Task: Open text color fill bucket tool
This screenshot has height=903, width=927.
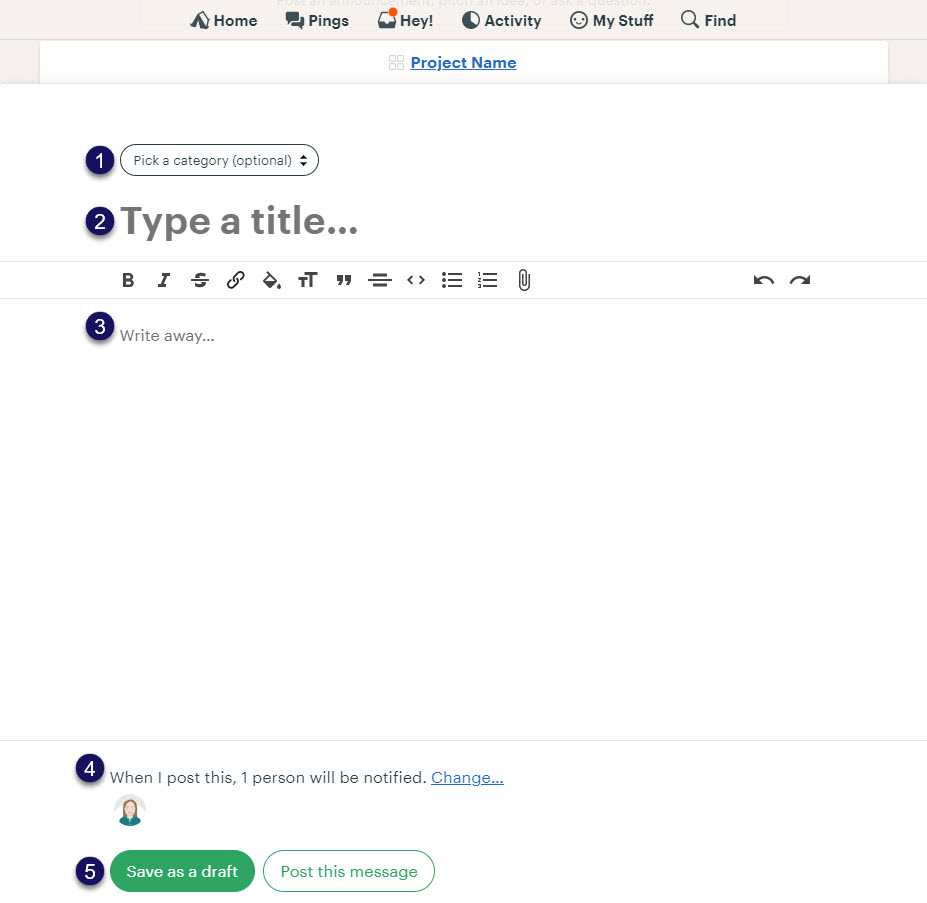Action: tap(271, 280)
